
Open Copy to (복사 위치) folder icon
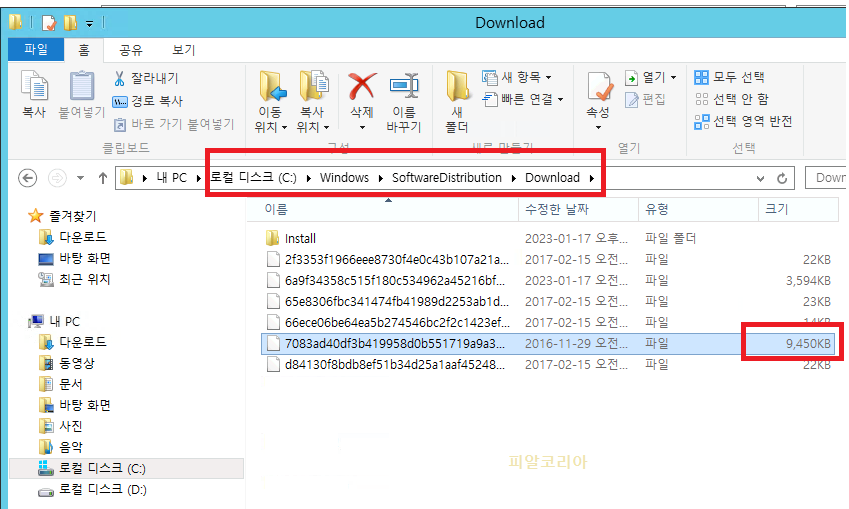(x=314, y=87)
